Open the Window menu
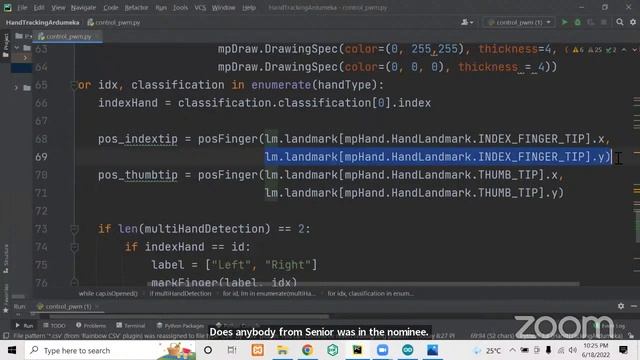This screenshot has height=360, width=640. click(x=223, y=7)
